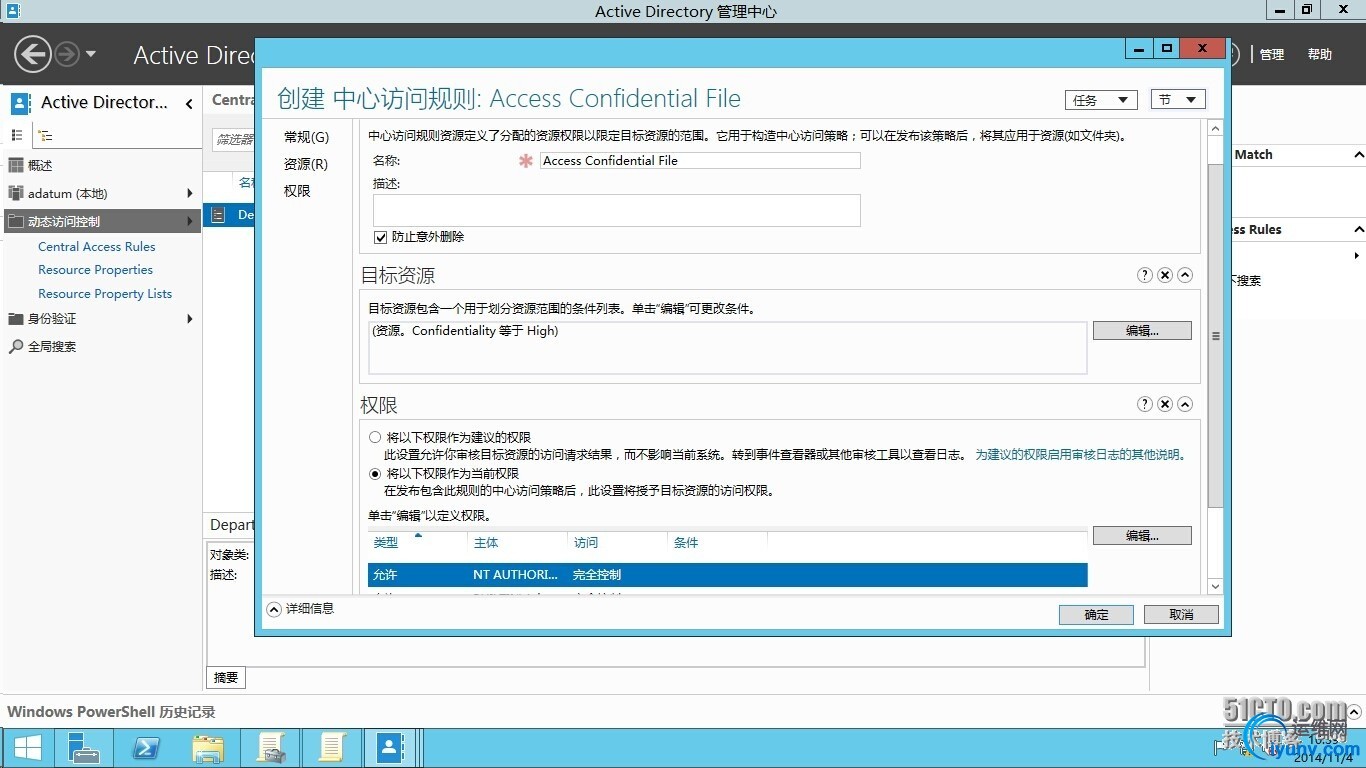This screenshot has height=768, width=1366.
Task: Click the 筛选器 filter box in main window
Action: pos(234,140)
